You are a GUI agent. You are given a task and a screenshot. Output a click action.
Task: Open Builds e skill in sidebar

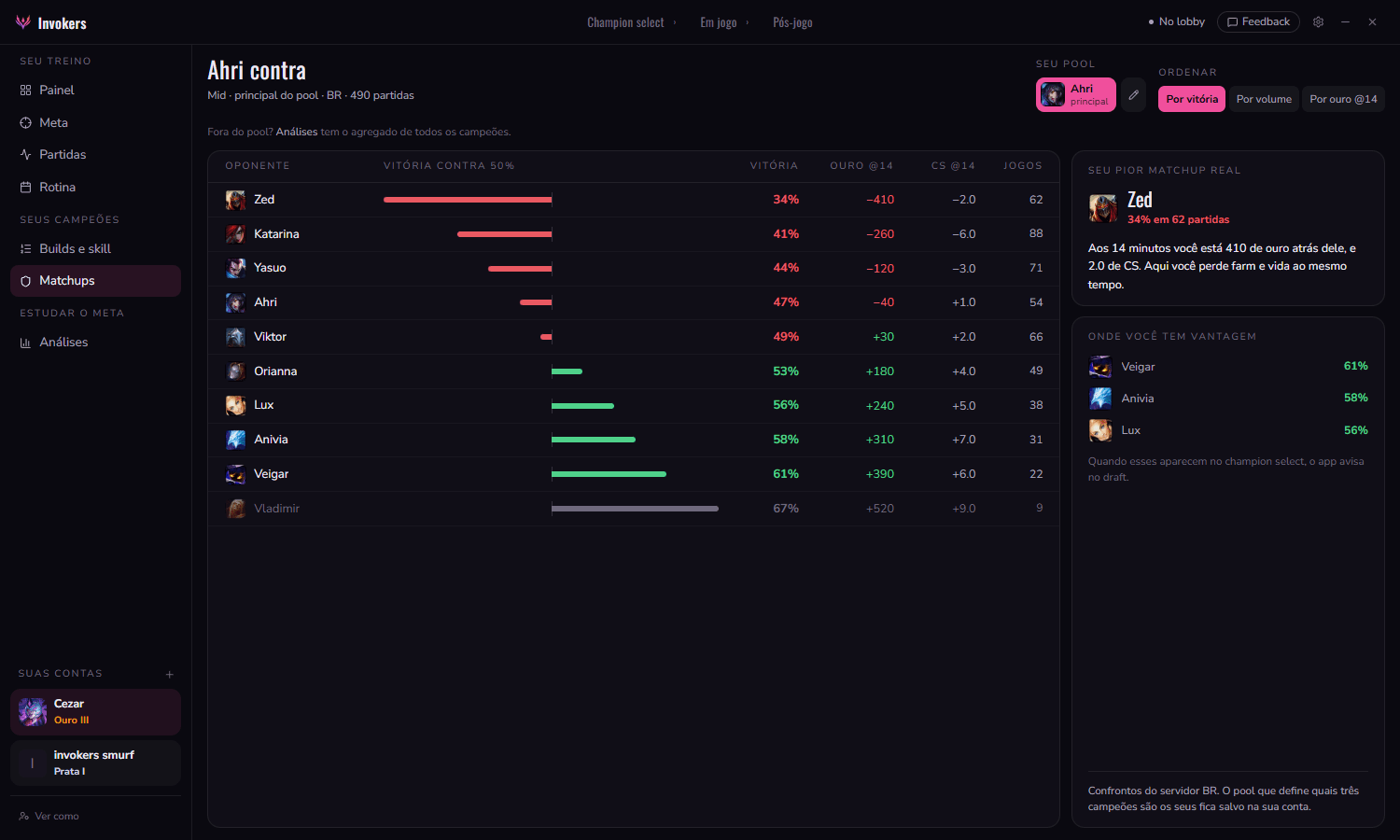coord(95,249)
